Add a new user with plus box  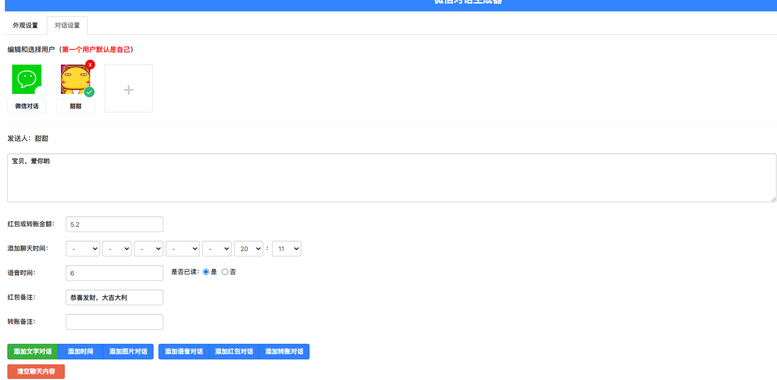128,89
